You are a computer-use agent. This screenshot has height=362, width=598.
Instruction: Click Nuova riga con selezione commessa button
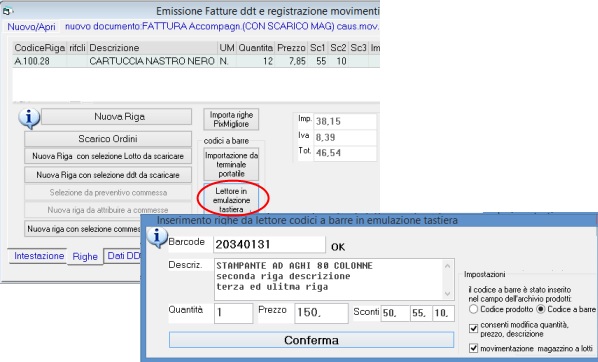83,229
